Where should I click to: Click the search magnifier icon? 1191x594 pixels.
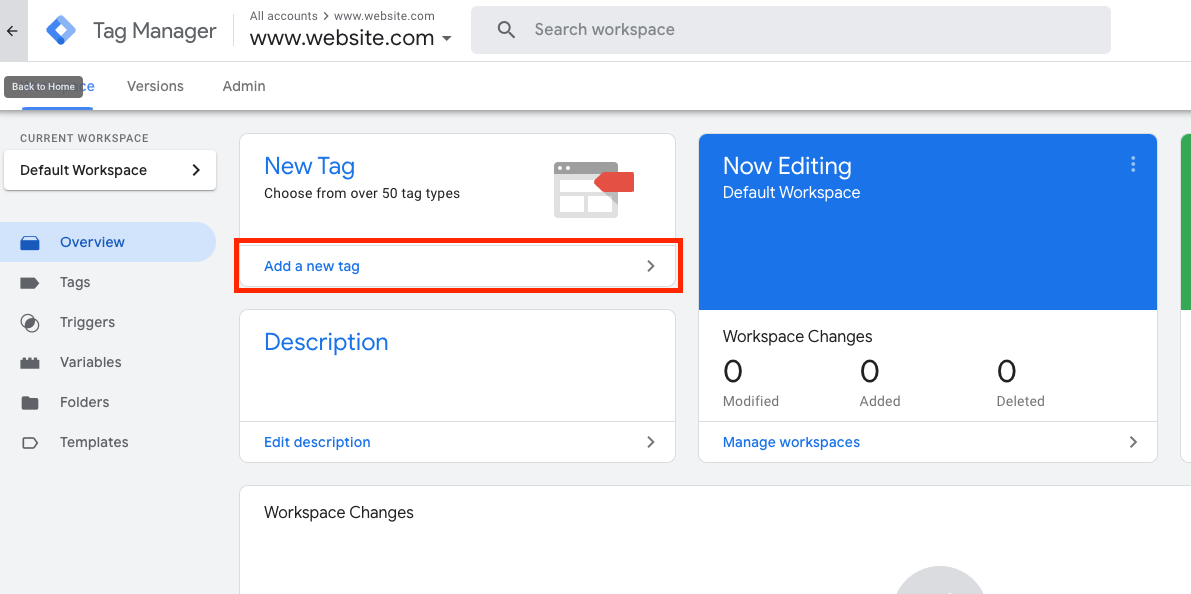point(507,30)
